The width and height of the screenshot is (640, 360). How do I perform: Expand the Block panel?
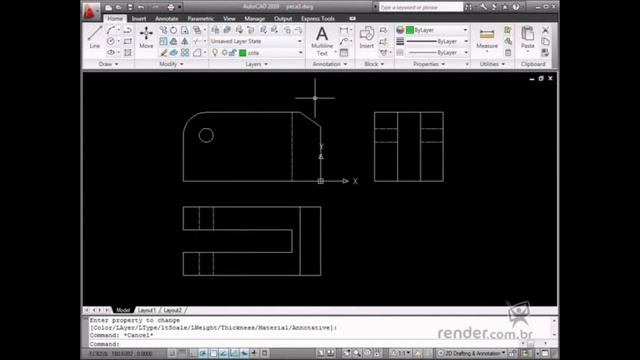tap(374, 64)
